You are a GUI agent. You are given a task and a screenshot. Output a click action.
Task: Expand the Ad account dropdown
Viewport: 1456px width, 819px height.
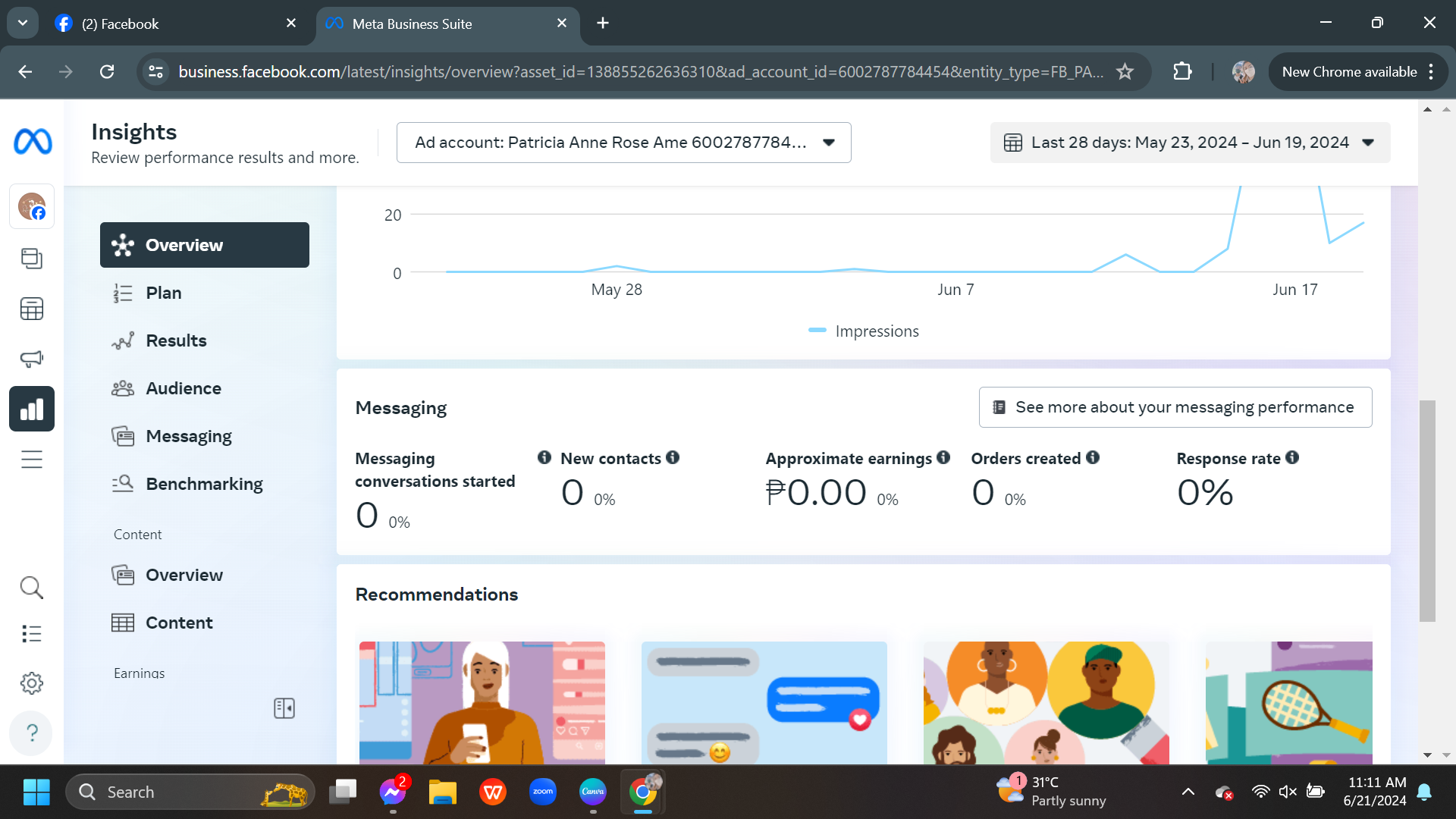click(623, 143)
